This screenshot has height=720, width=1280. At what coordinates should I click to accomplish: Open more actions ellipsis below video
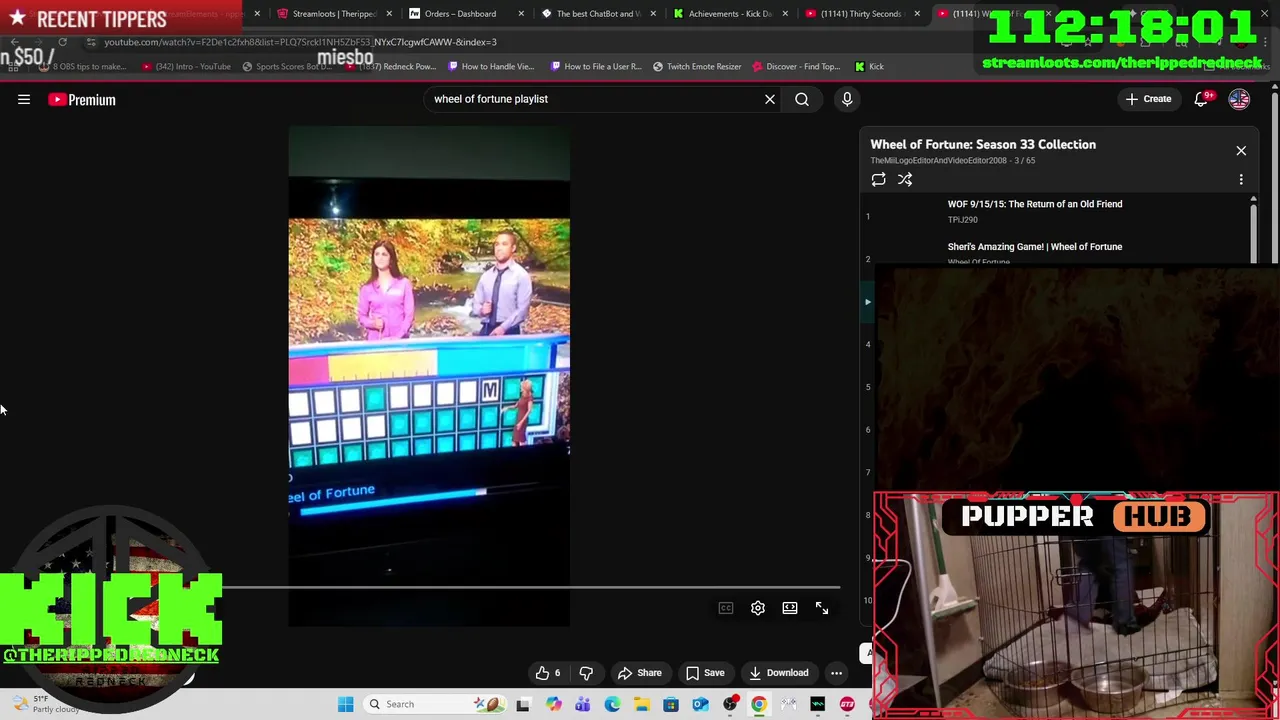pyautogui.click(x=836, y=673)
